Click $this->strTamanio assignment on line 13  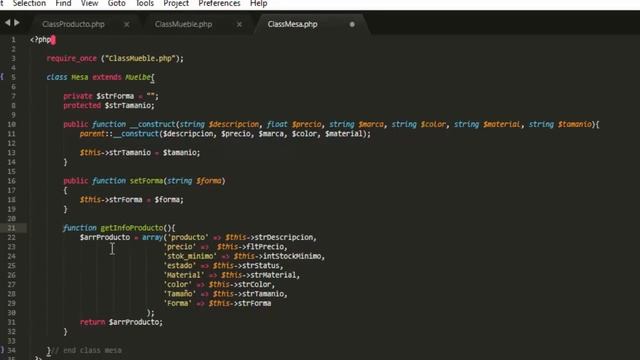[x=140, y=153]
